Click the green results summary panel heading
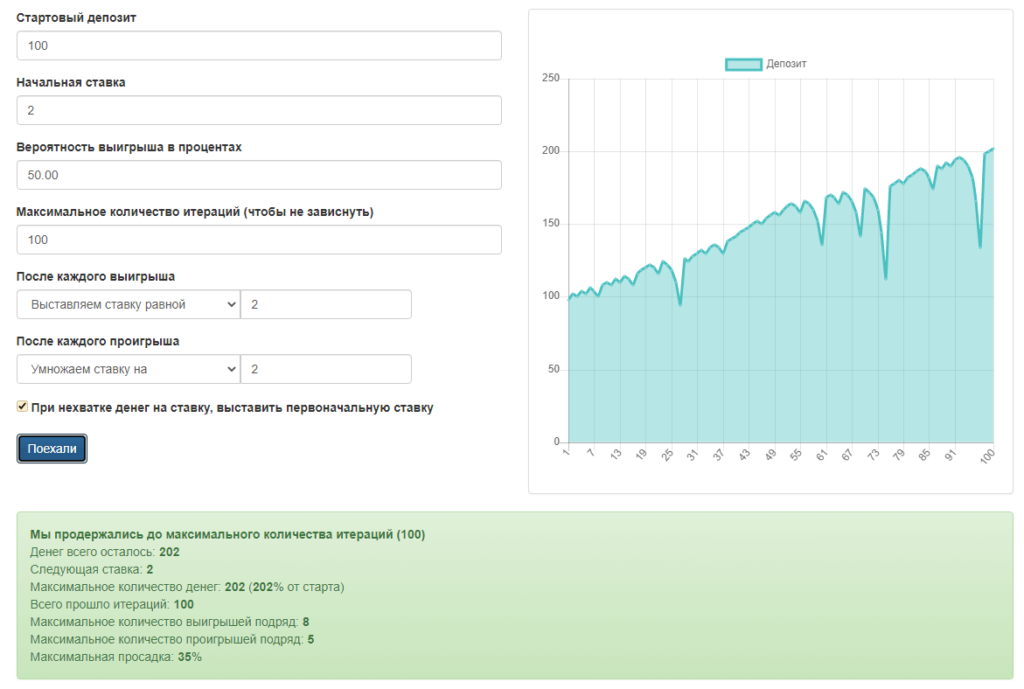Screen dimensions: 1024x689 tap(227, 534)
